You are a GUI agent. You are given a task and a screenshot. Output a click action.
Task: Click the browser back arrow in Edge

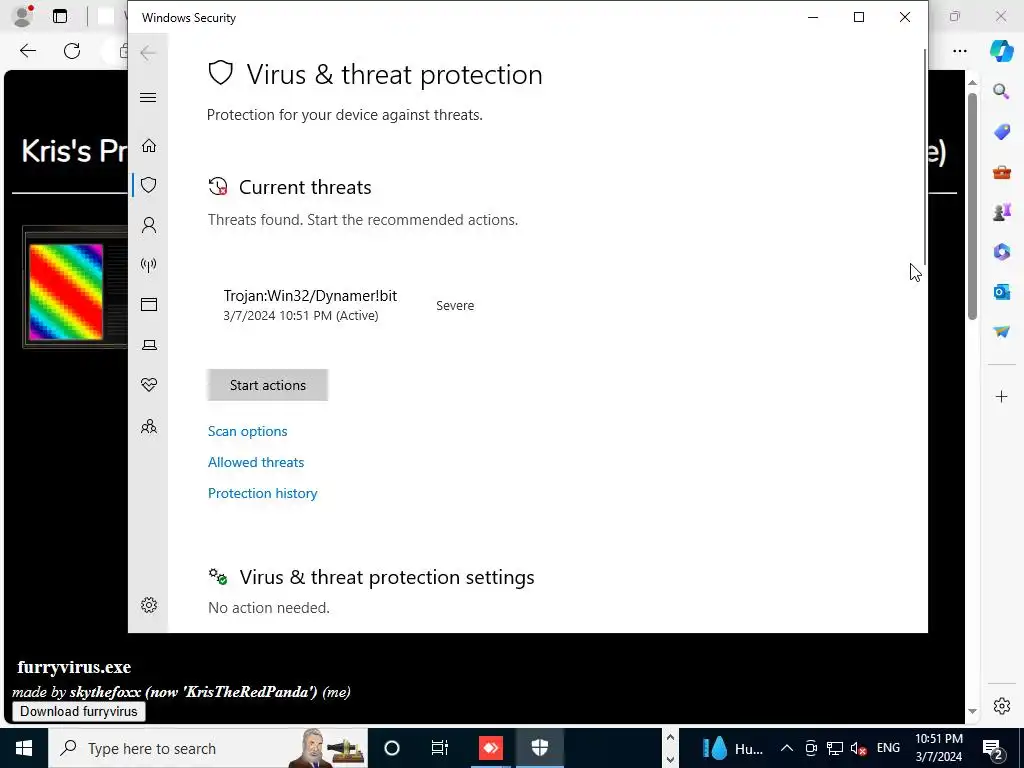click(27, 51)
